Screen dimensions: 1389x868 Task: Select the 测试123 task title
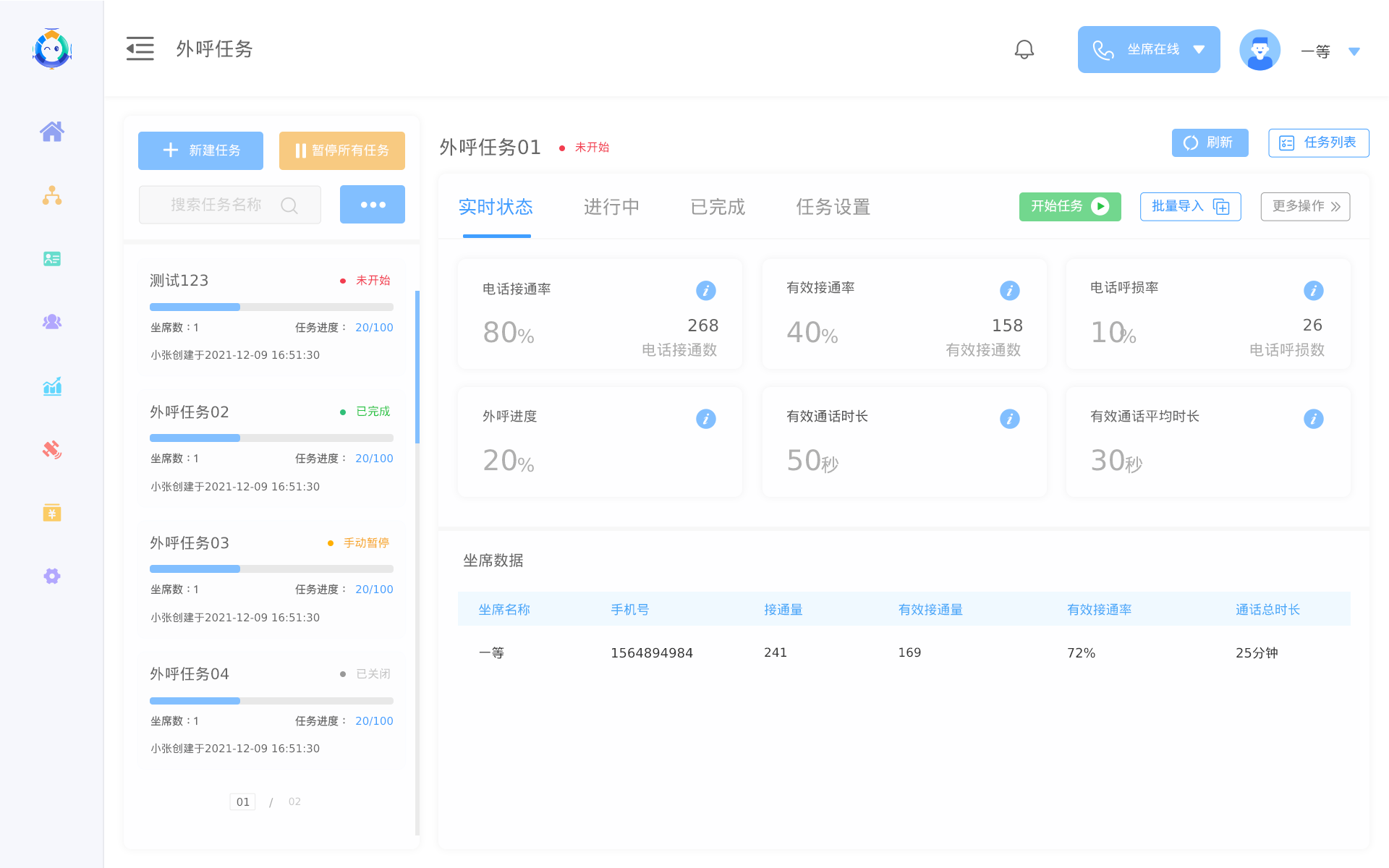pos(179,281)
